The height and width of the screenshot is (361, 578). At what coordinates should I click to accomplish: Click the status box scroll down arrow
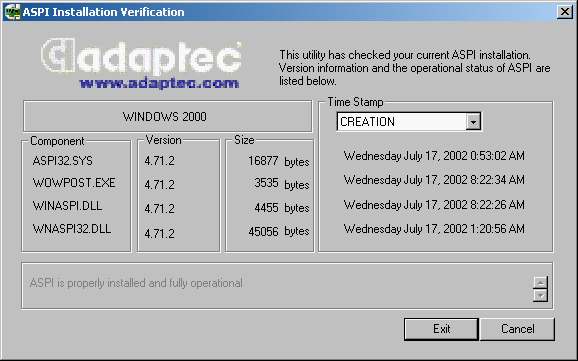point(540,295)
